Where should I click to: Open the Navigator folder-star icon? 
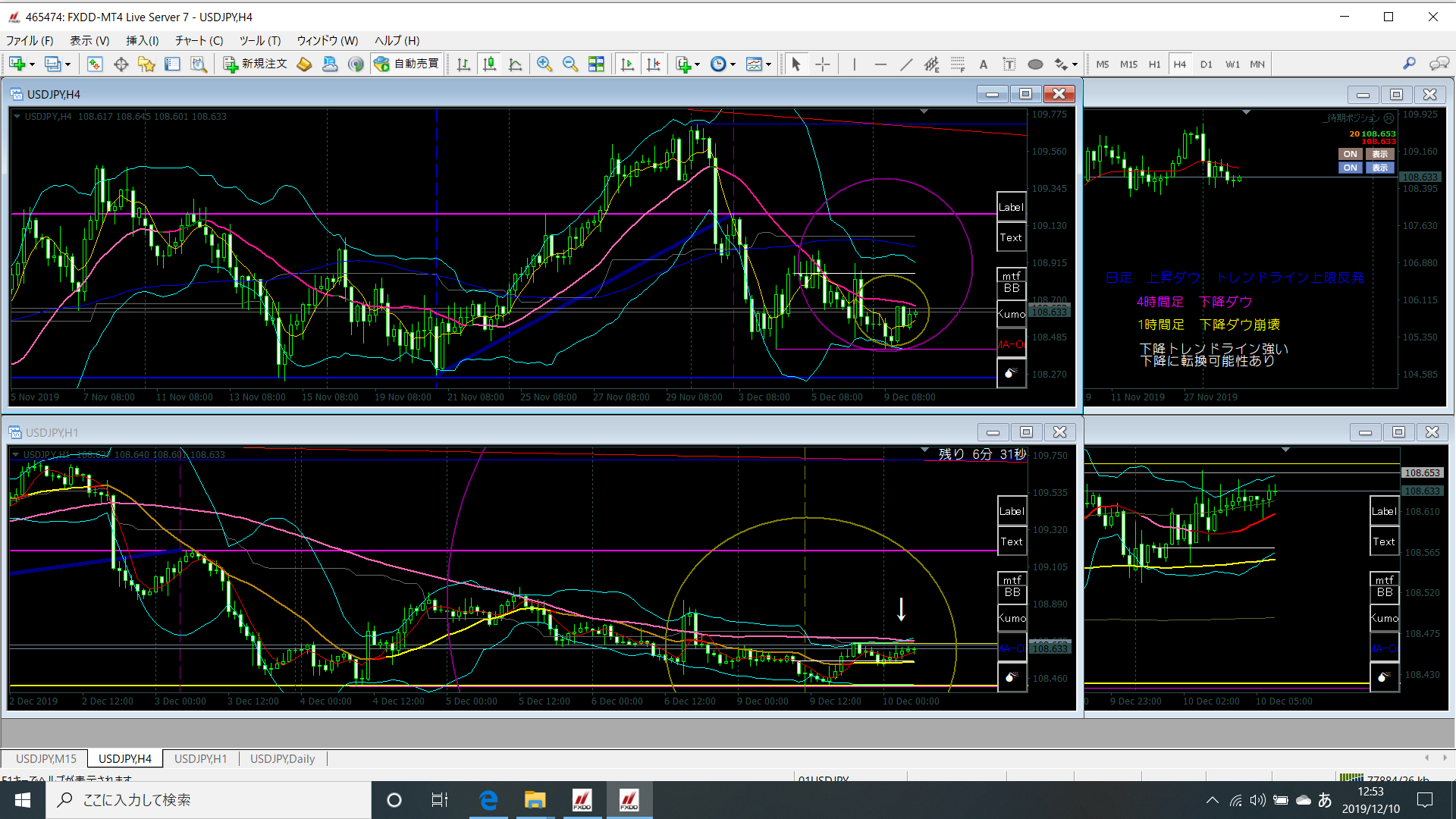[146, 64]
